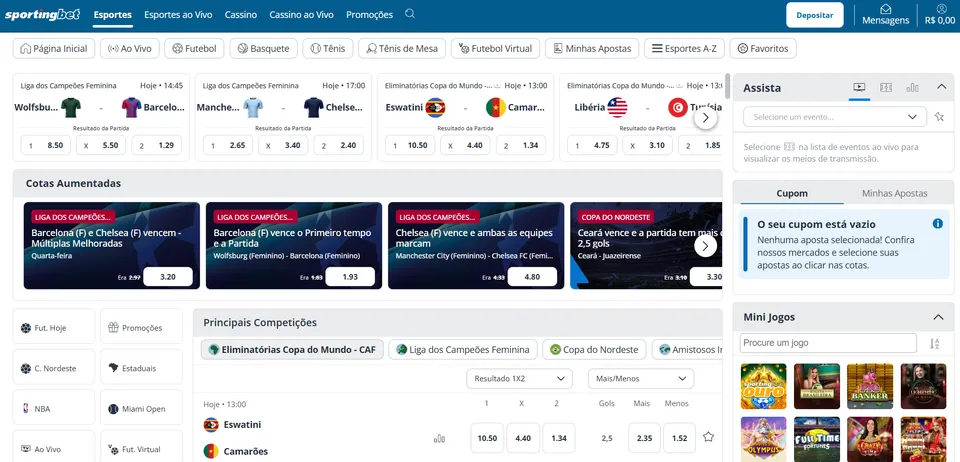The width and height of the screenshot is (960, 462).
Task: Switch to Cupom tab
Action: point(792,193)
